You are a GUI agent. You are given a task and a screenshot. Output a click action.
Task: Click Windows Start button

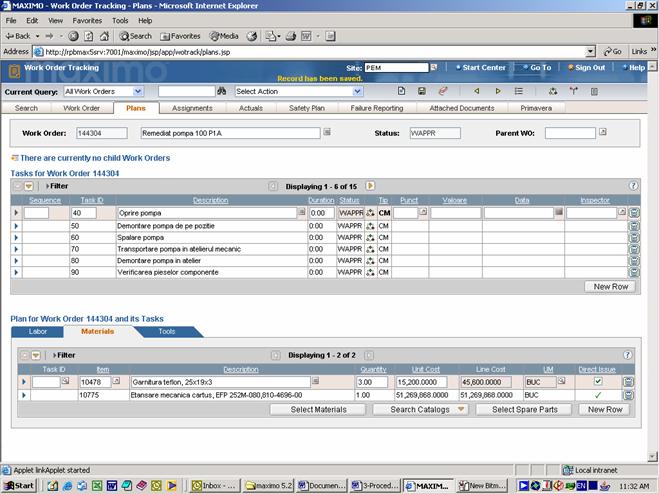tap(18, 486)
